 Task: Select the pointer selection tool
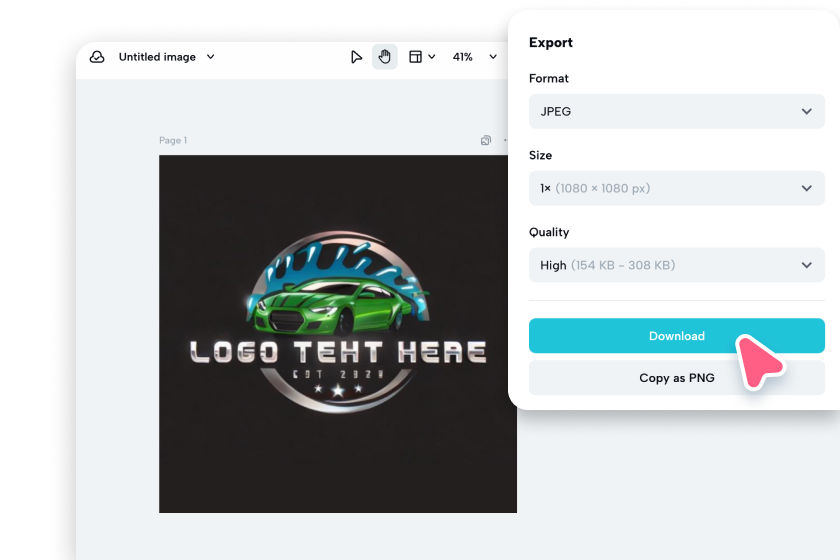pos(356,57)
